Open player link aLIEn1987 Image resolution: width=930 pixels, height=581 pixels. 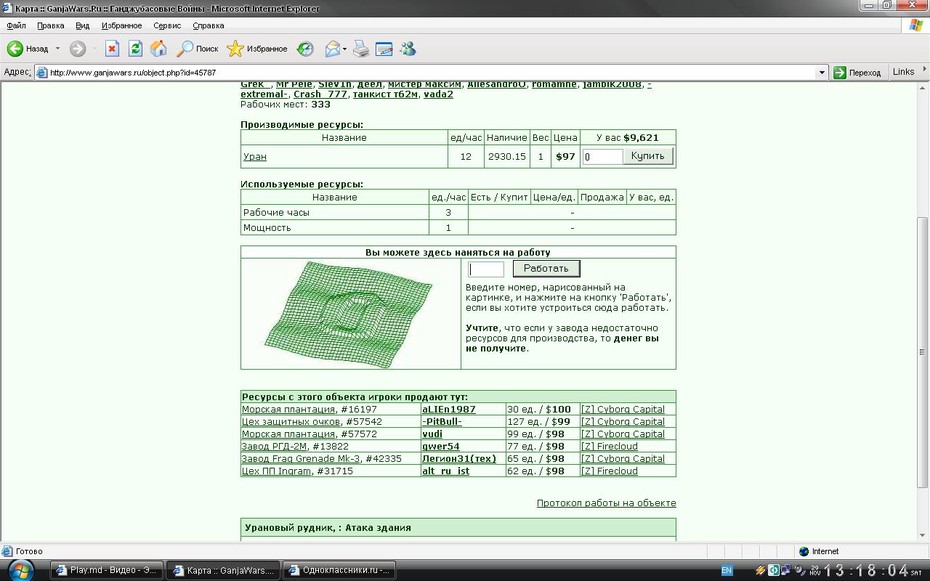[448, 409]
